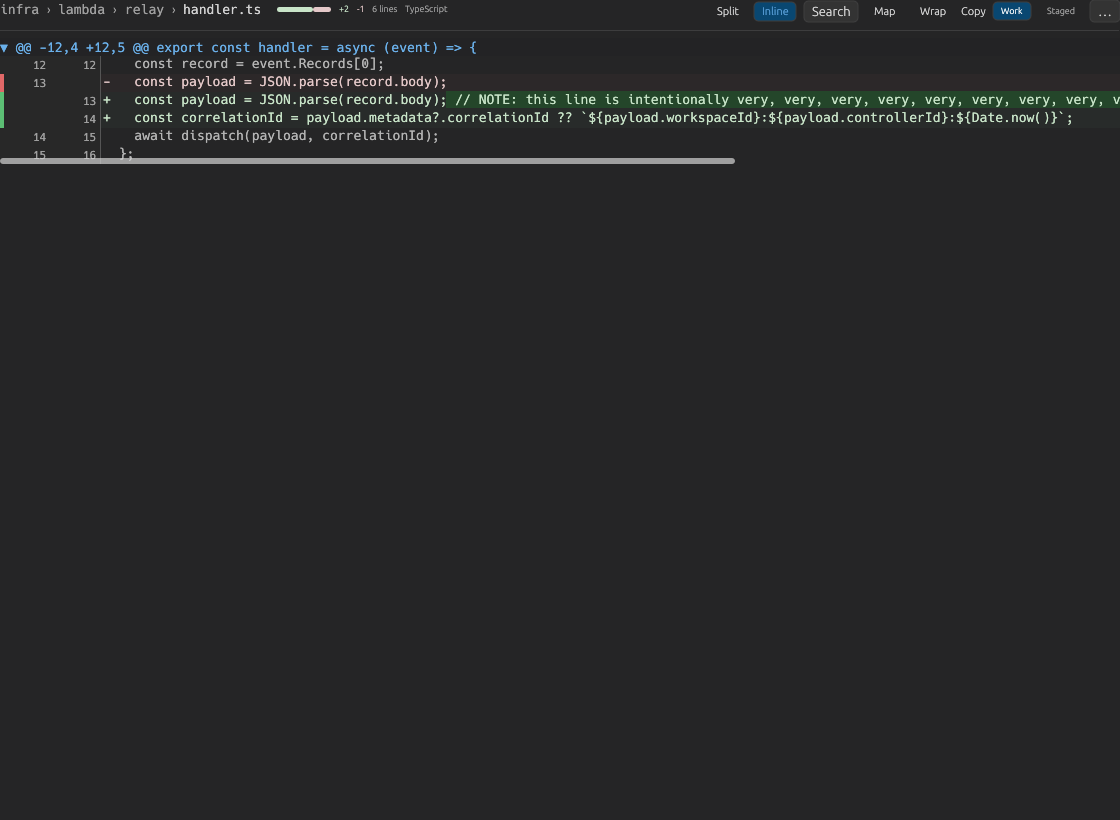The image size is (1120, 820).
Task: Click the handler.ts file name
Action: [221, 9]
